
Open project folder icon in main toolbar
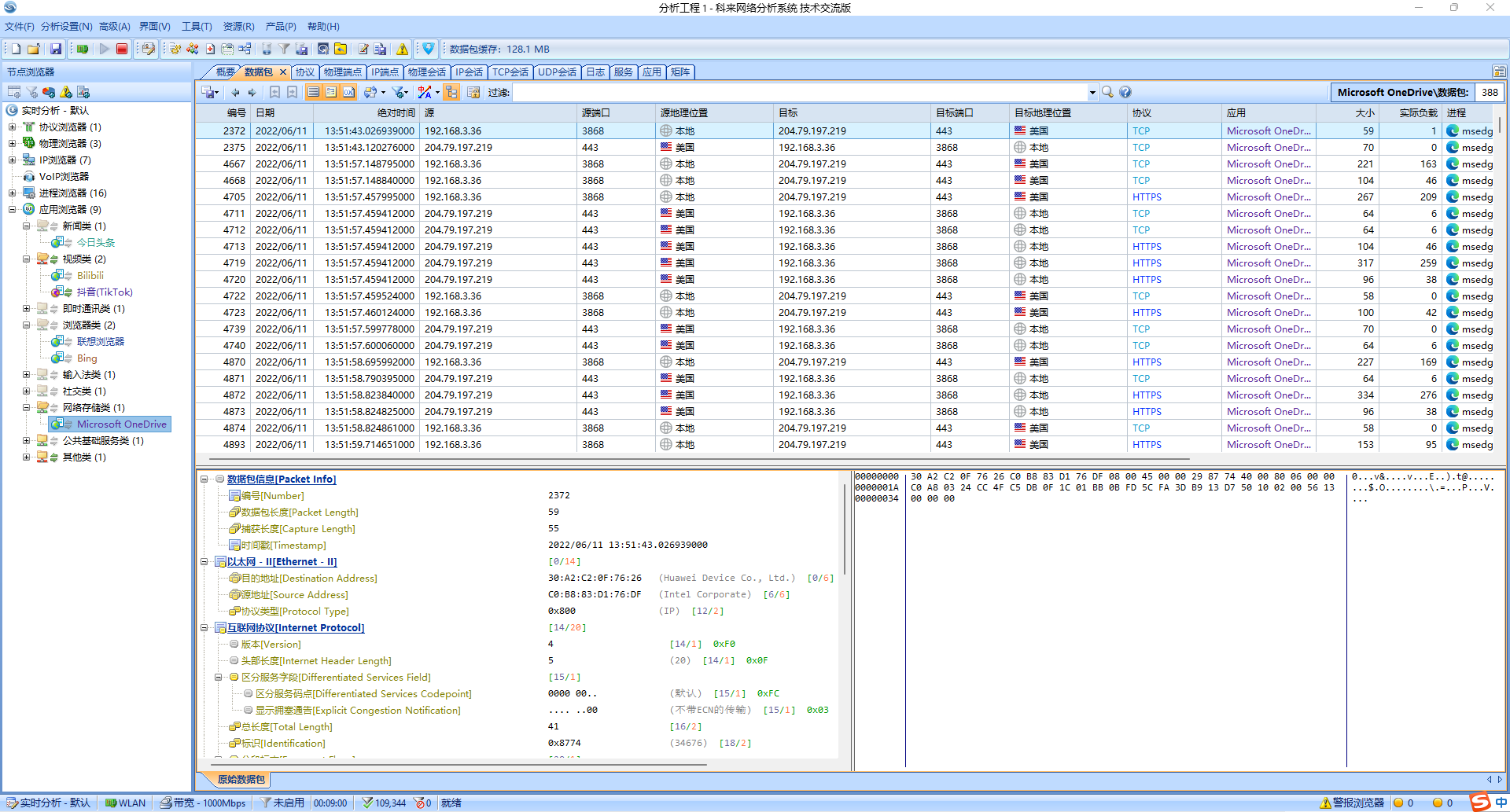point(34,49)
